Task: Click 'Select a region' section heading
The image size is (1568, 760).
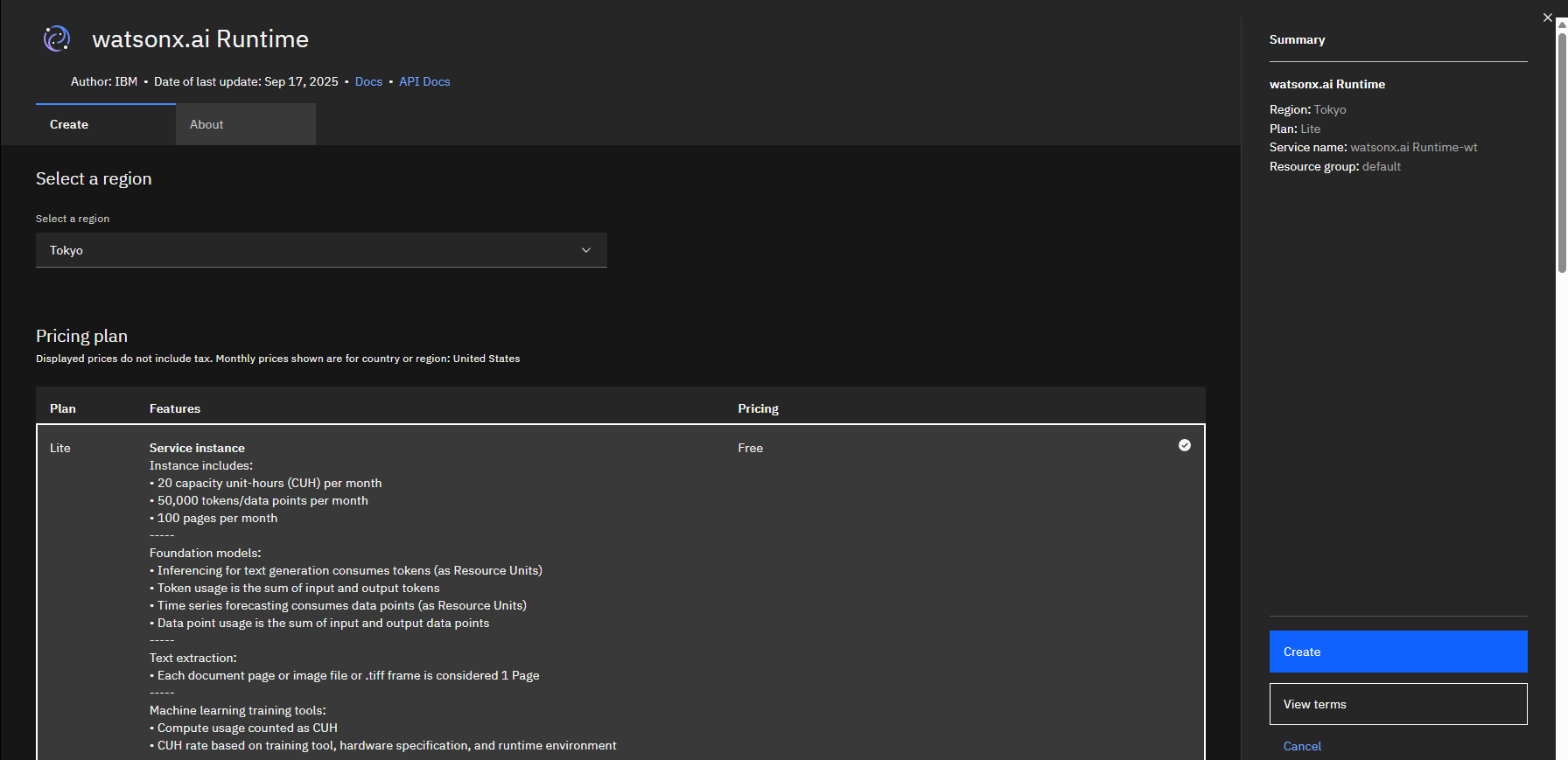Action: pyautogui.click(x=94, y=178)
